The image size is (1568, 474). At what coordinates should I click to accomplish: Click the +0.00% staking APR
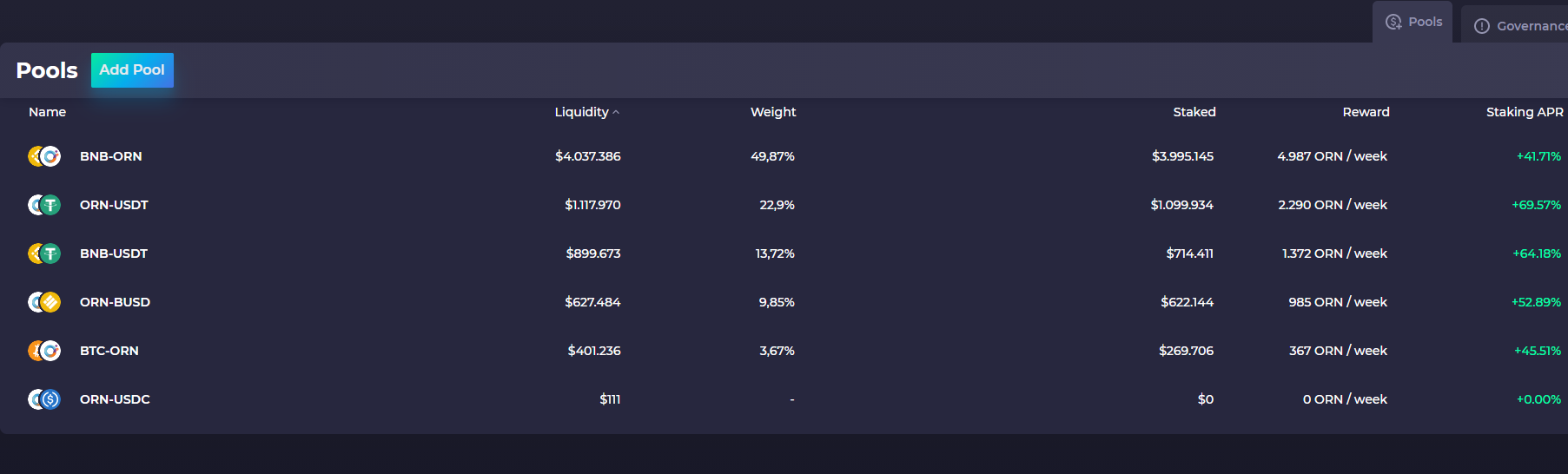[1539, 399]
